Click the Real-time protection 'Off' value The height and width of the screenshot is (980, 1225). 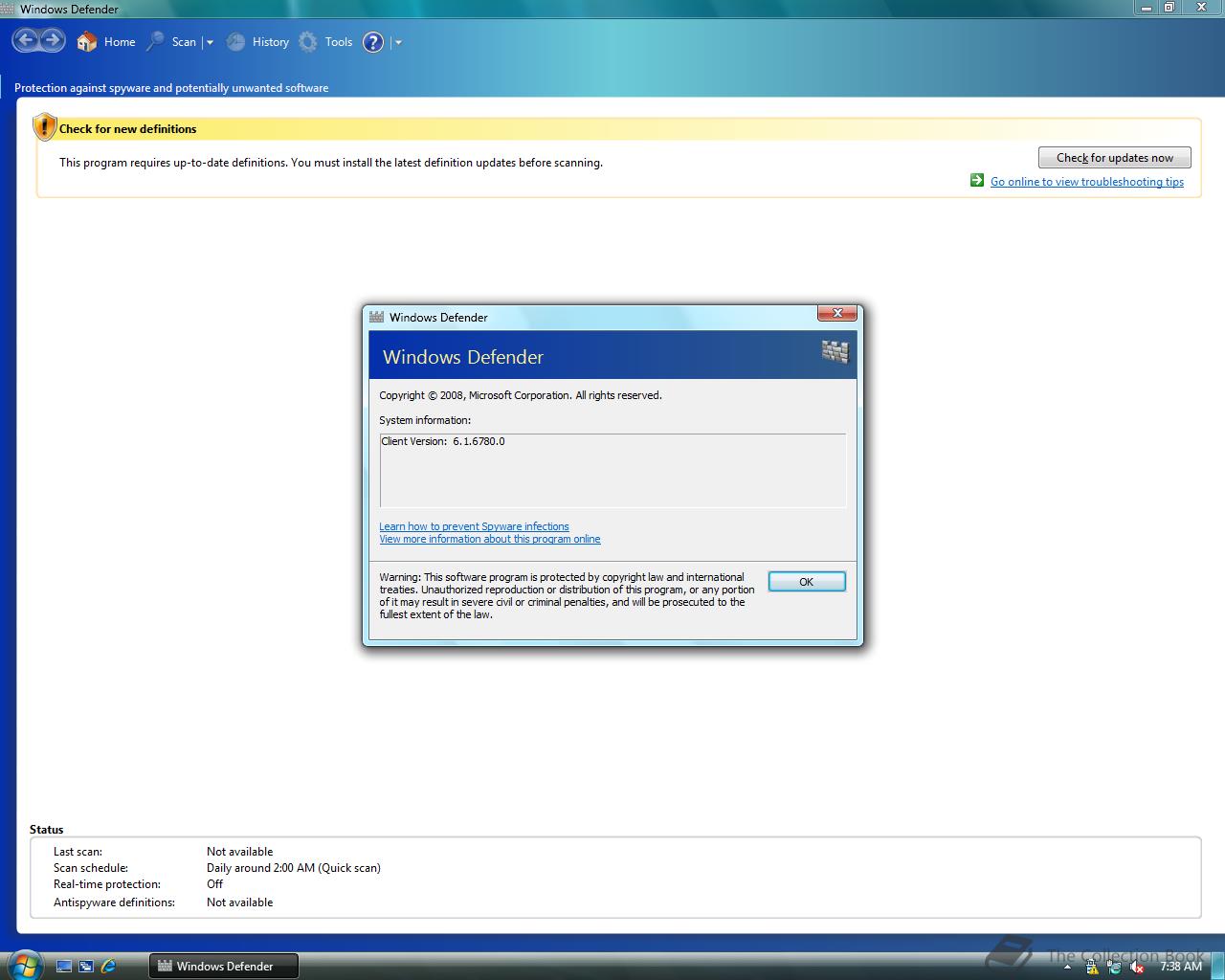coord(214,884)
